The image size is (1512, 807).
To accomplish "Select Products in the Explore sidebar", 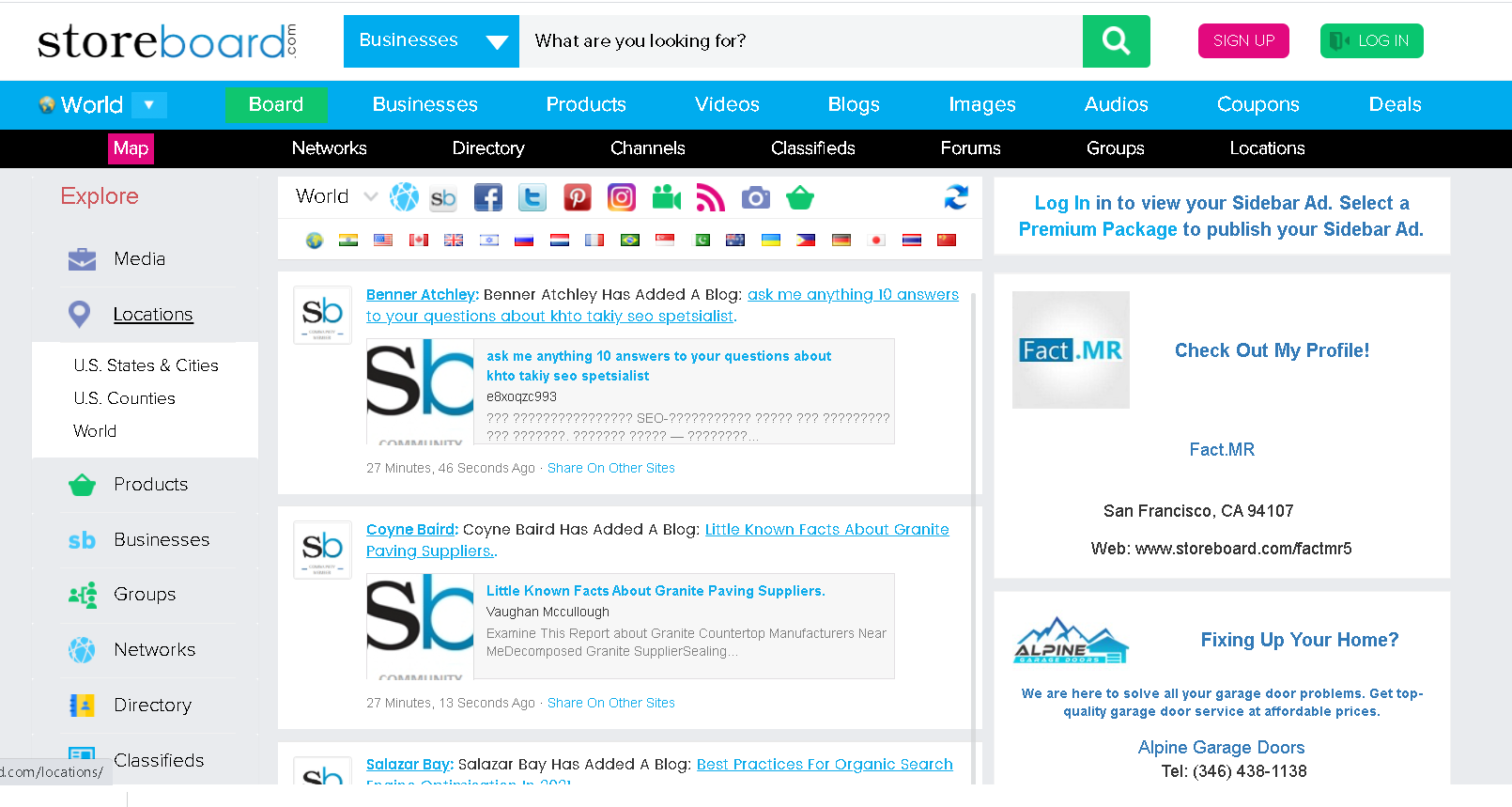I will [150, 484].
